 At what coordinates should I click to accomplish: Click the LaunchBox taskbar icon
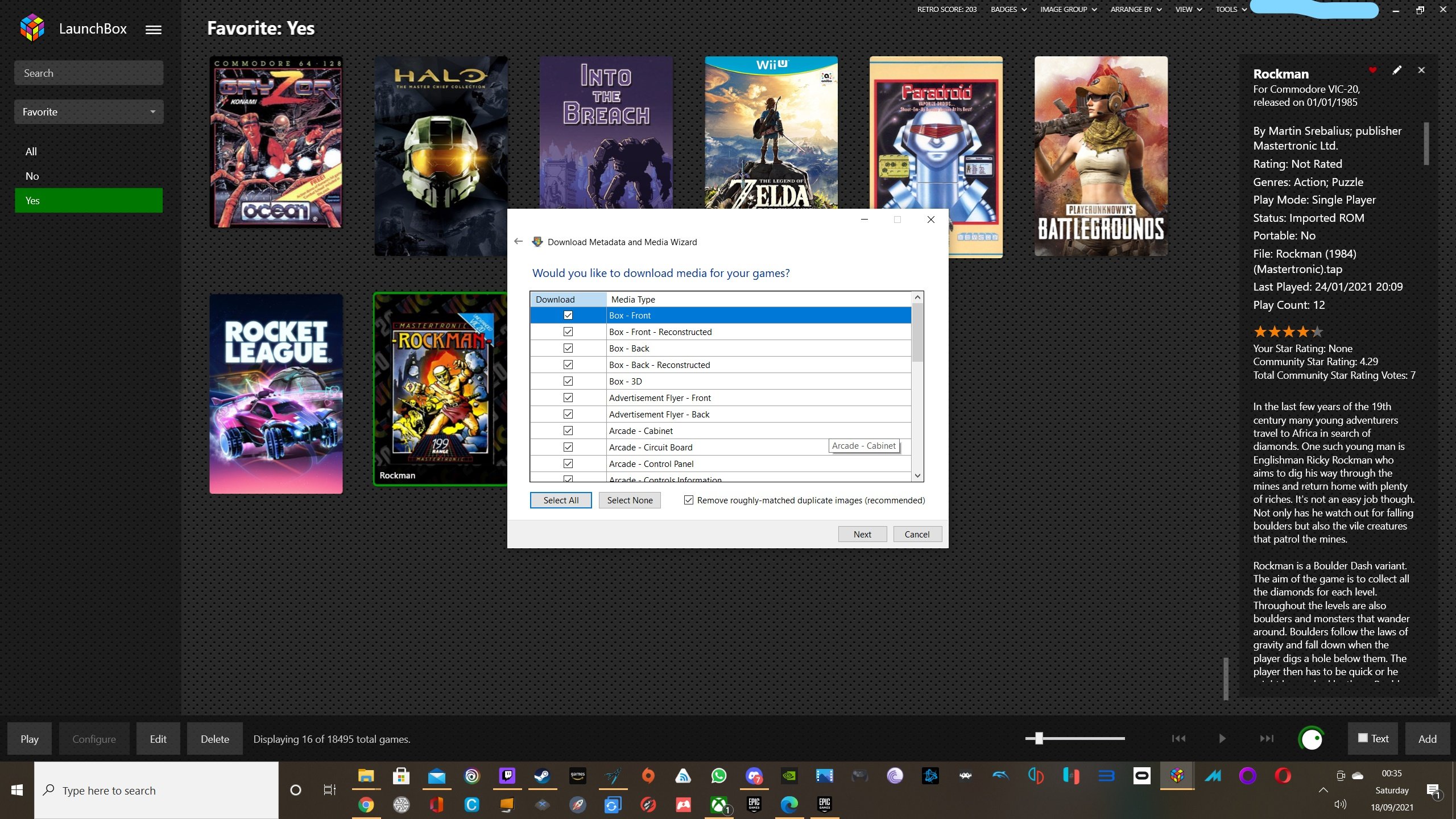(x=1177, y=776)
